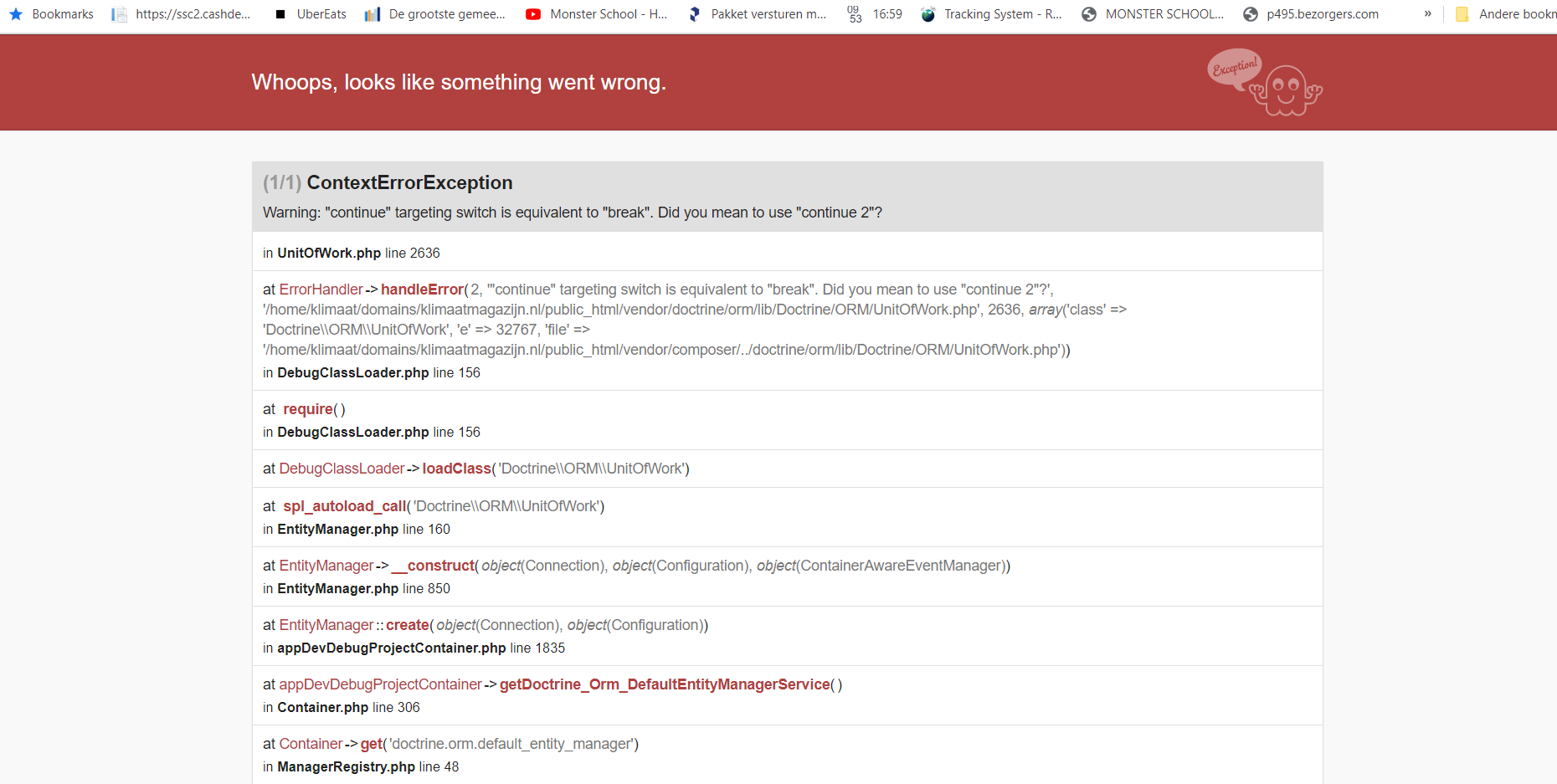The image size is (1557, 784).
Task: Click EntityManager class before __construct
Action: click(x=326, y=566)
